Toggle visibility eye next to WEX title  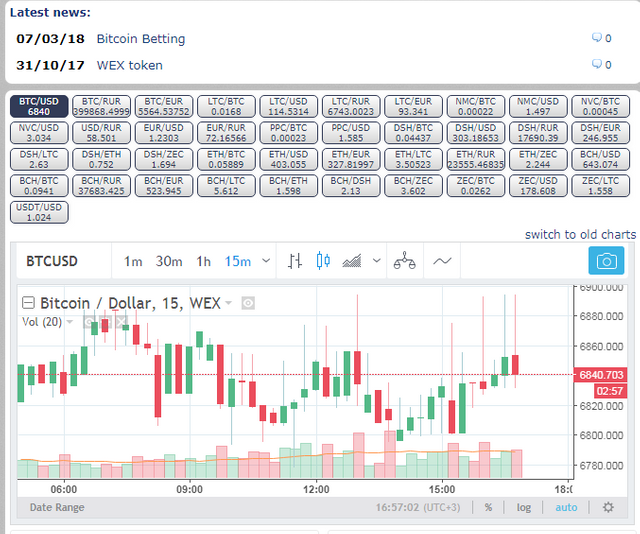click(248, 303)
